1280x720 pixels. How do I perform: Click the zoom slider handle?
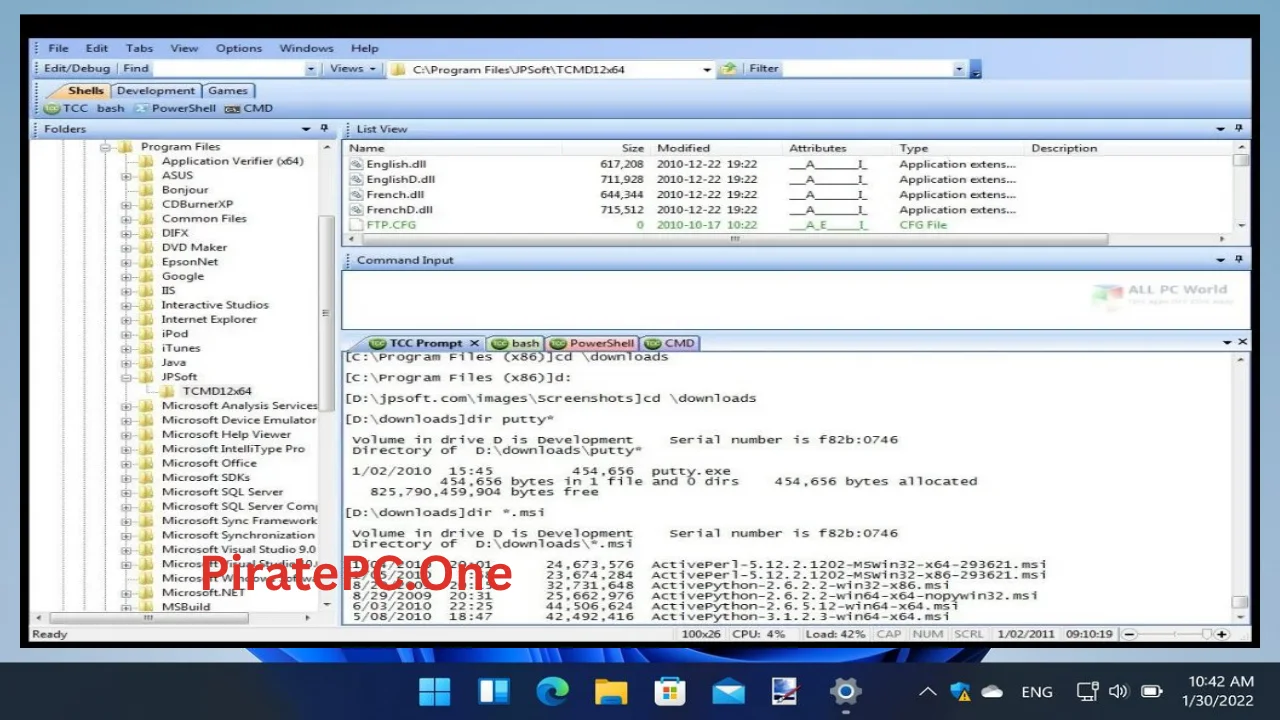[x=1207, y=634]
